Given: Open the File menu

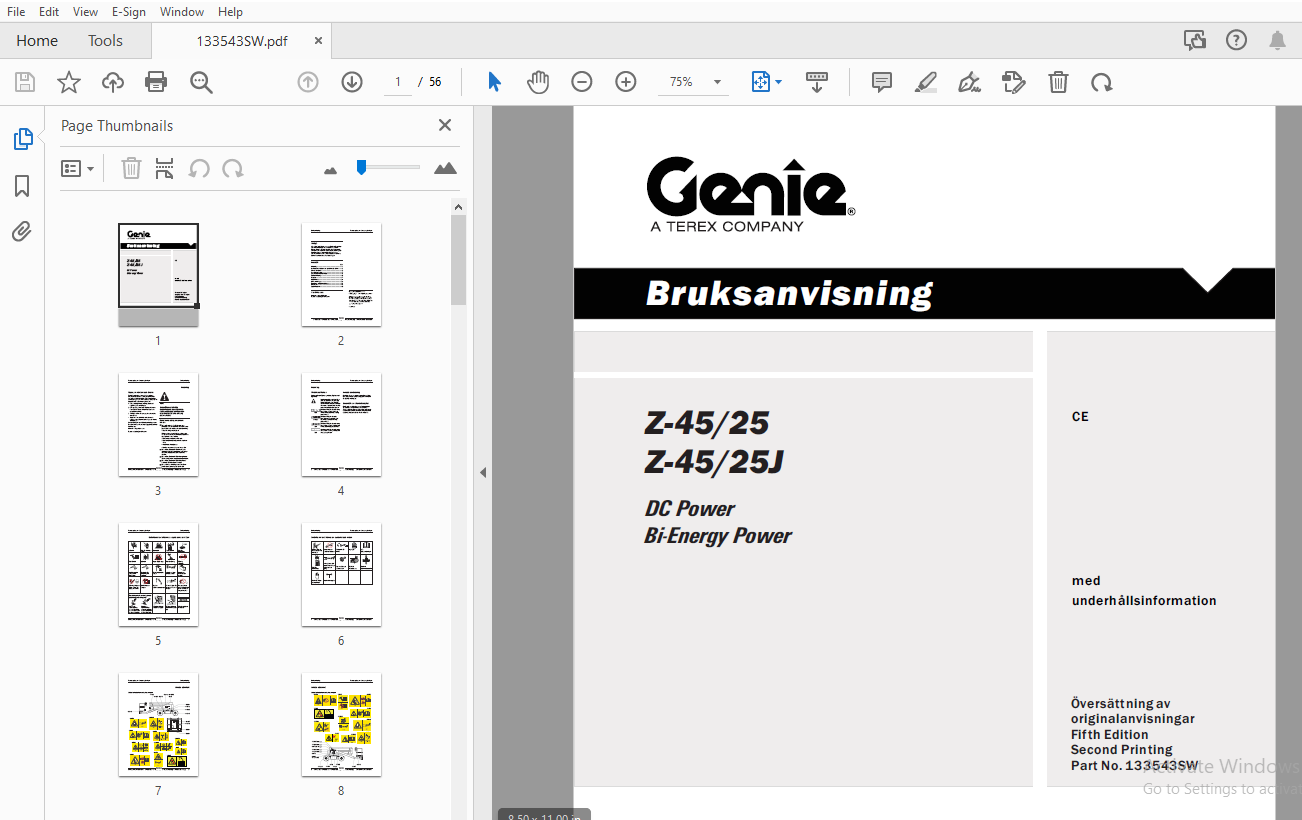Looking at the screenshot, I should [17, 12].
